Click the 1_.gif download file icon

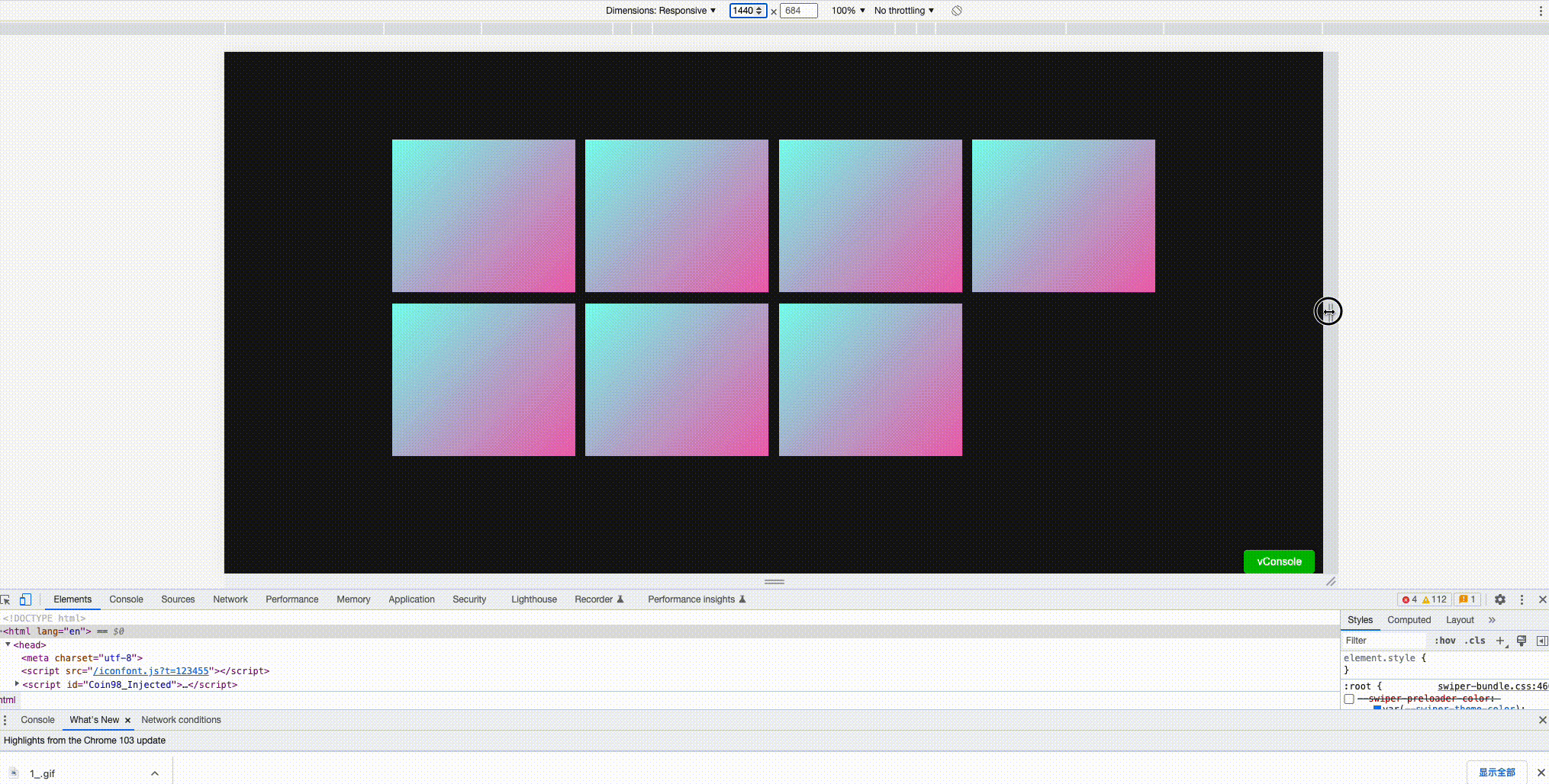(14, 773)
